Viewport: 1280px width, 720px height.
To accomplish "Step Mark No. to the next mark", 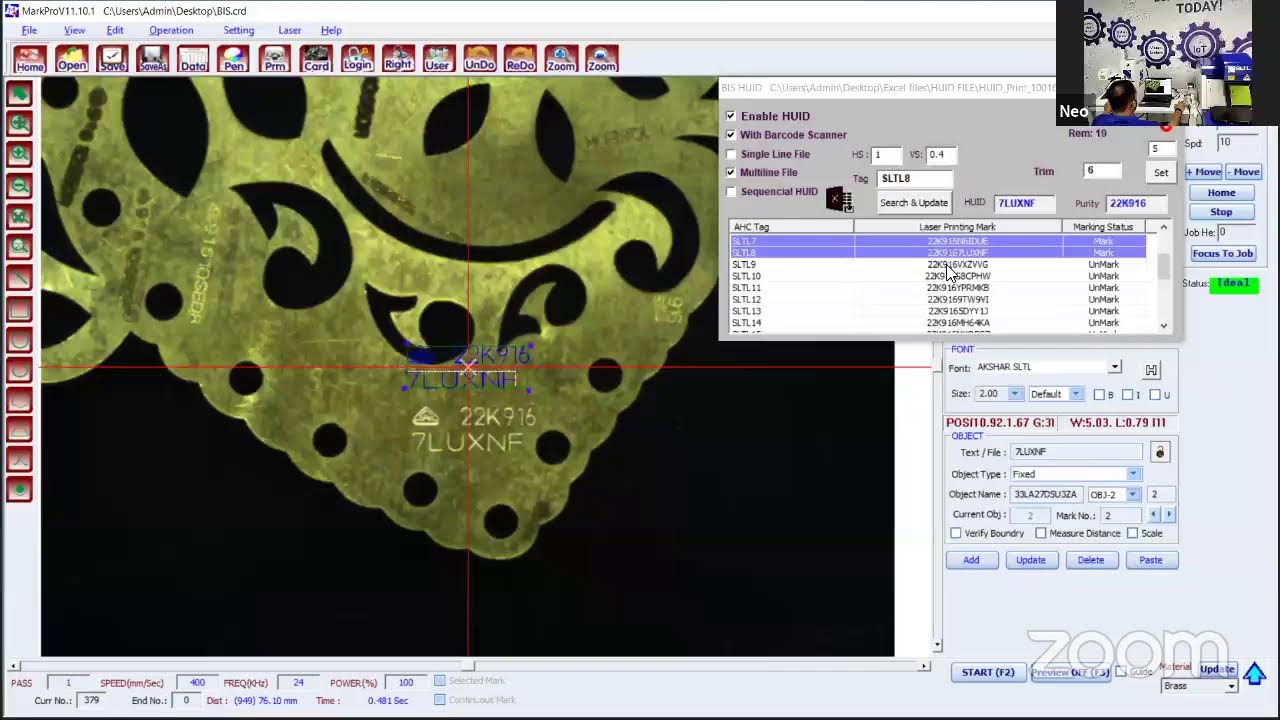I will click(x=1168, y=514).
